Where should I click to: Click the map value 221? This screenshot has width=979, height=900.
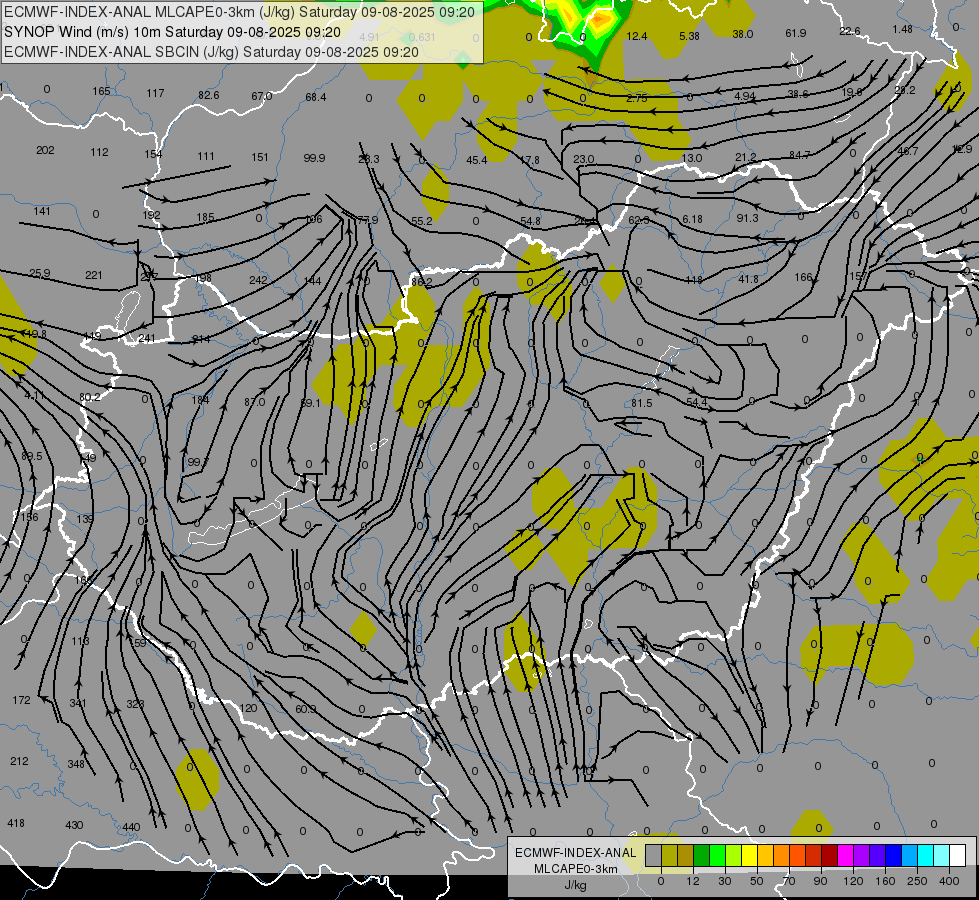(x=94, y=275)
